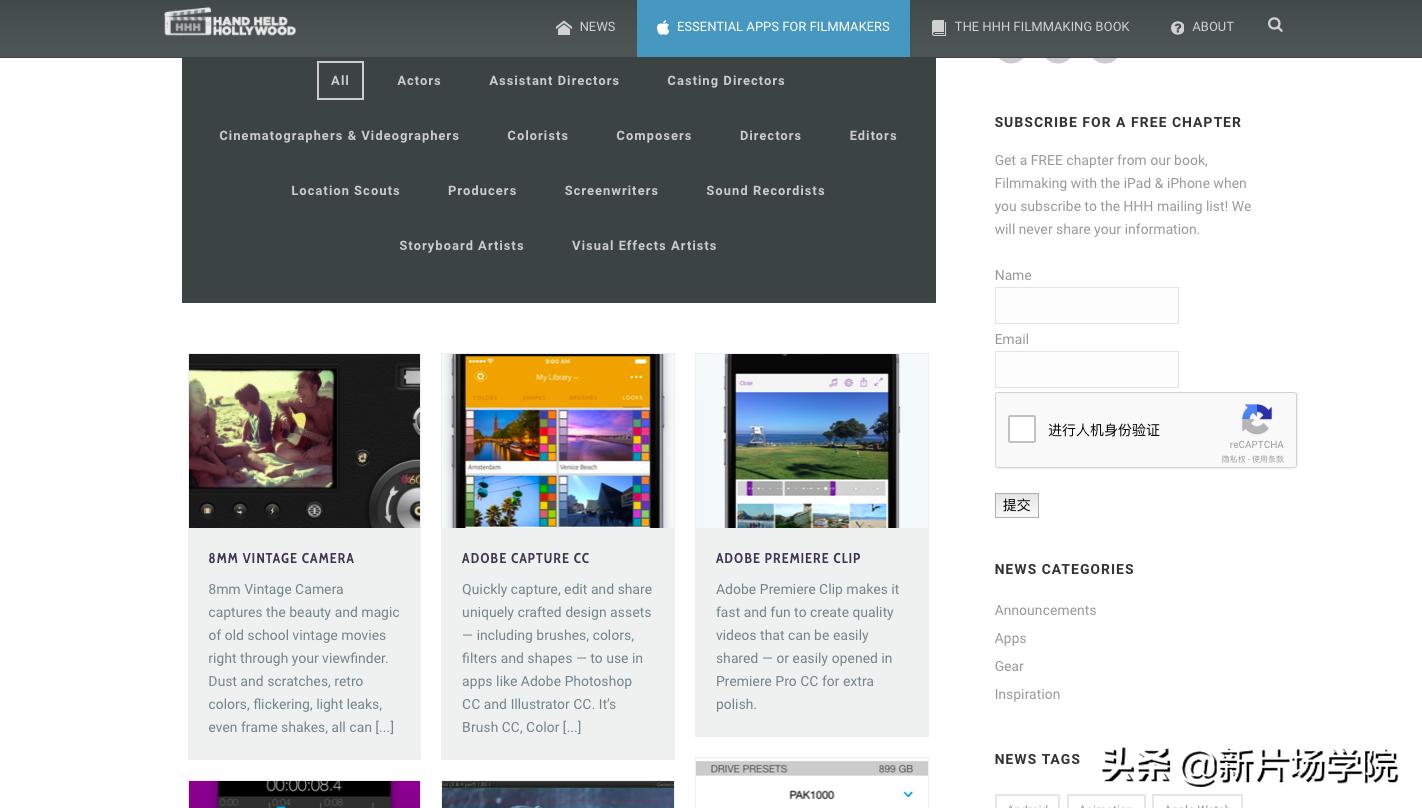Image resolution: width=1422 pixels, height=808 pixels.
Task: Submit the subscription form (提交)
Action: pyautogui.click(x=1016, y=505)
